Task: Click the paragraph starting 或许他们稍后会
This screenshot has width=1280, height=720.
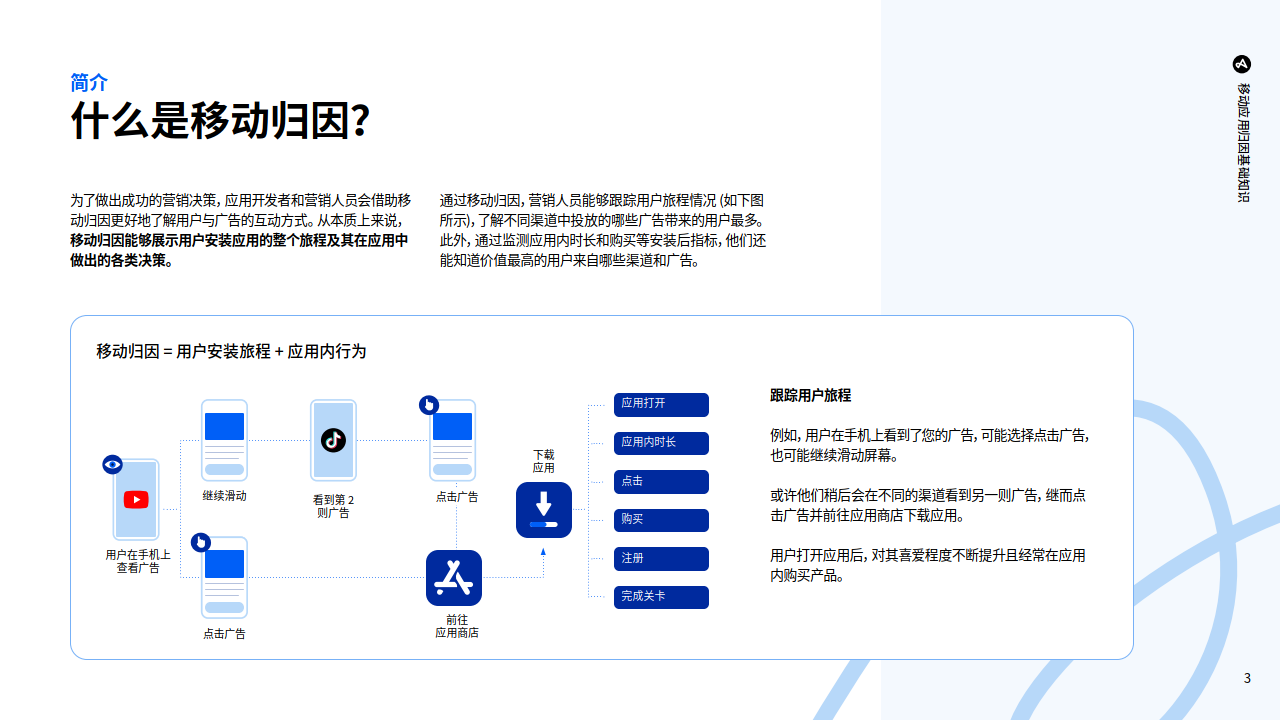Action: 928,505
